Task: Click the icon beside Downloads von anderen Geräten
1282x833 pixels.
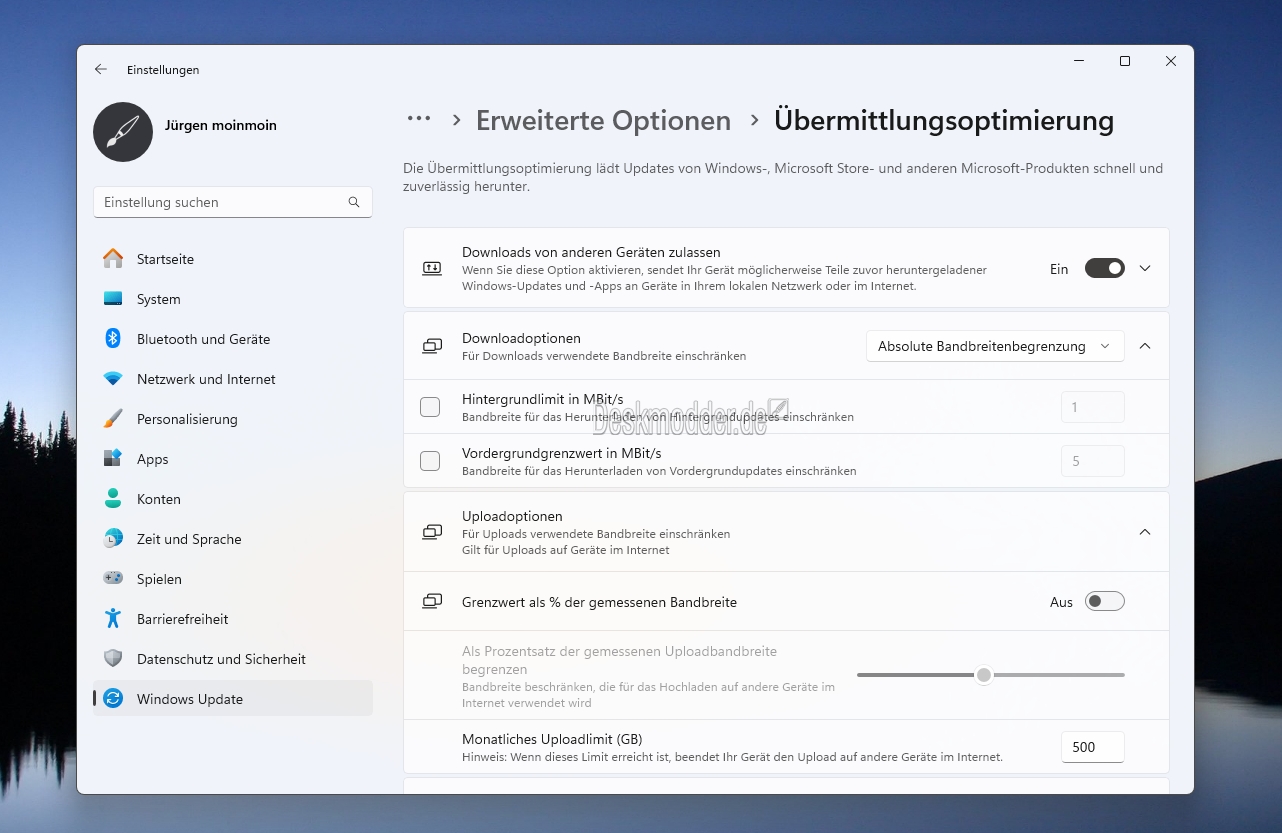Action: 432,268
